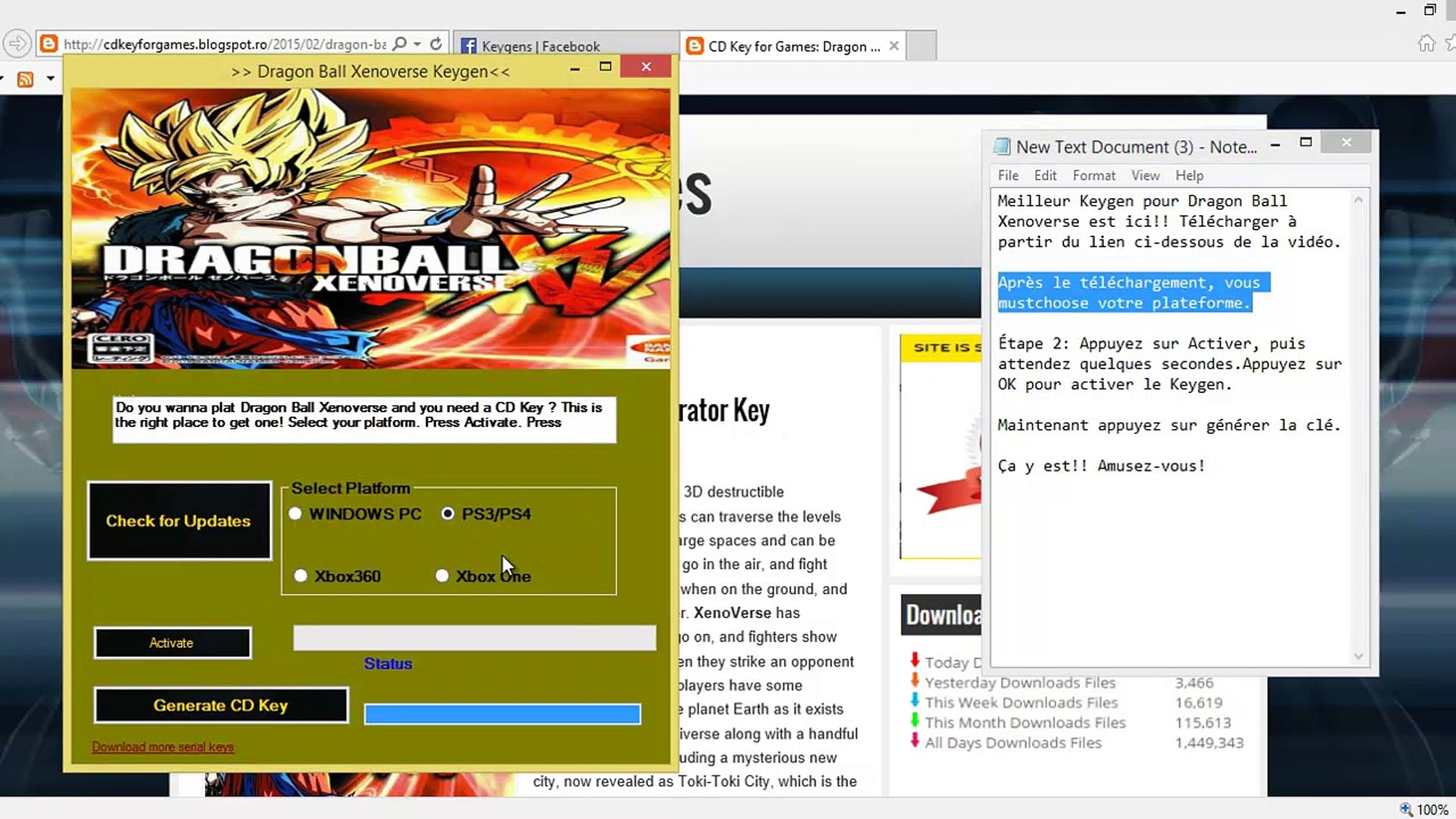Expand the RSS feed dropdown arrow
Screen dimensions: 1456x819
click(51, 79)
